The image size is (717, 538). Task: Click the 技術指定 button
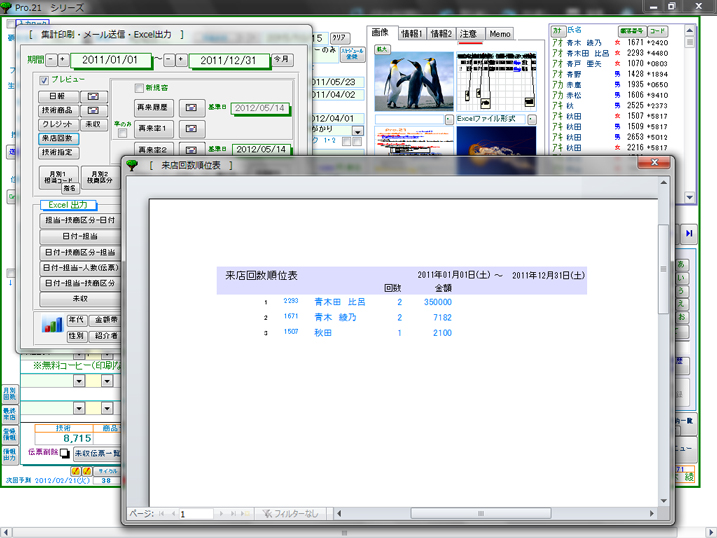tap(58, 153)
